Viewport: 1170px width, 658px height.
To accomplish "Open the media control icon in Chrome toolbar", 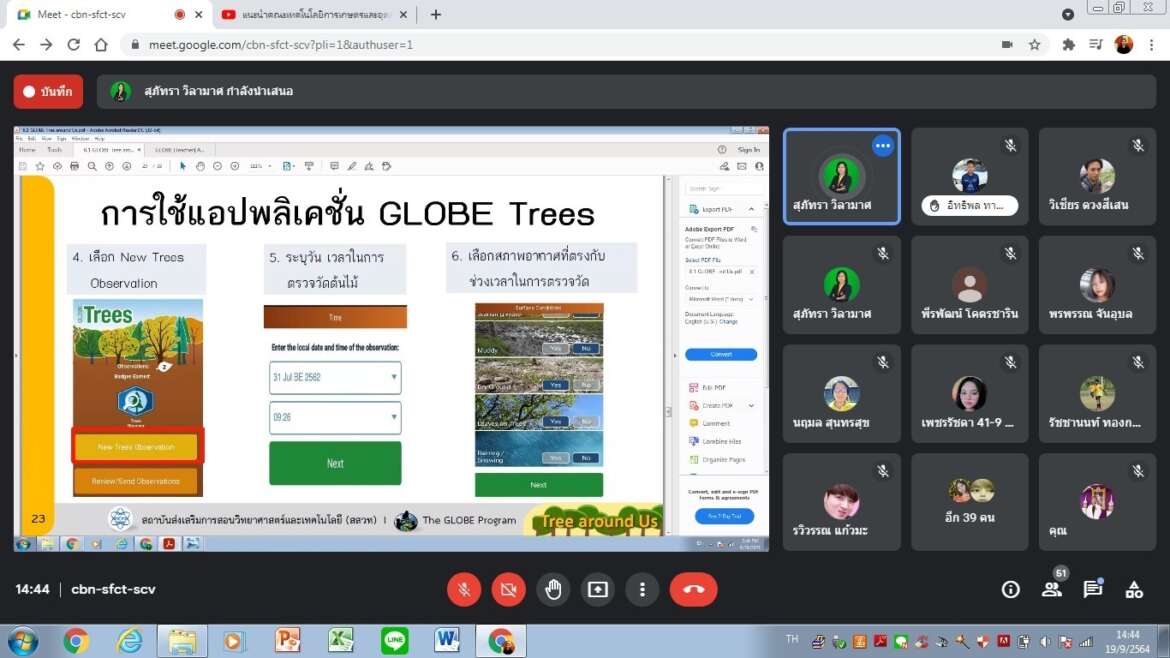I will pos(1095,45).
